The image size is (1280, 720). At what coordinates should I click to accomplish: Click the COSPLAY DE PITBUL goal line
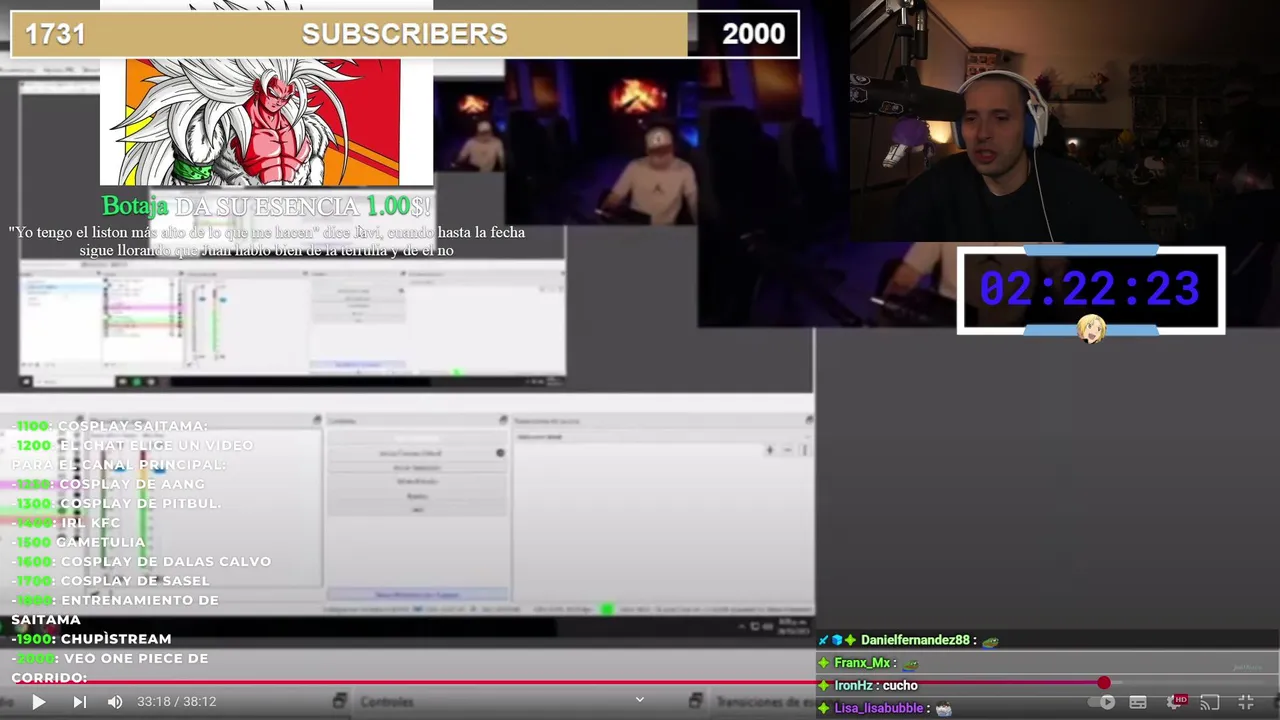117,503
